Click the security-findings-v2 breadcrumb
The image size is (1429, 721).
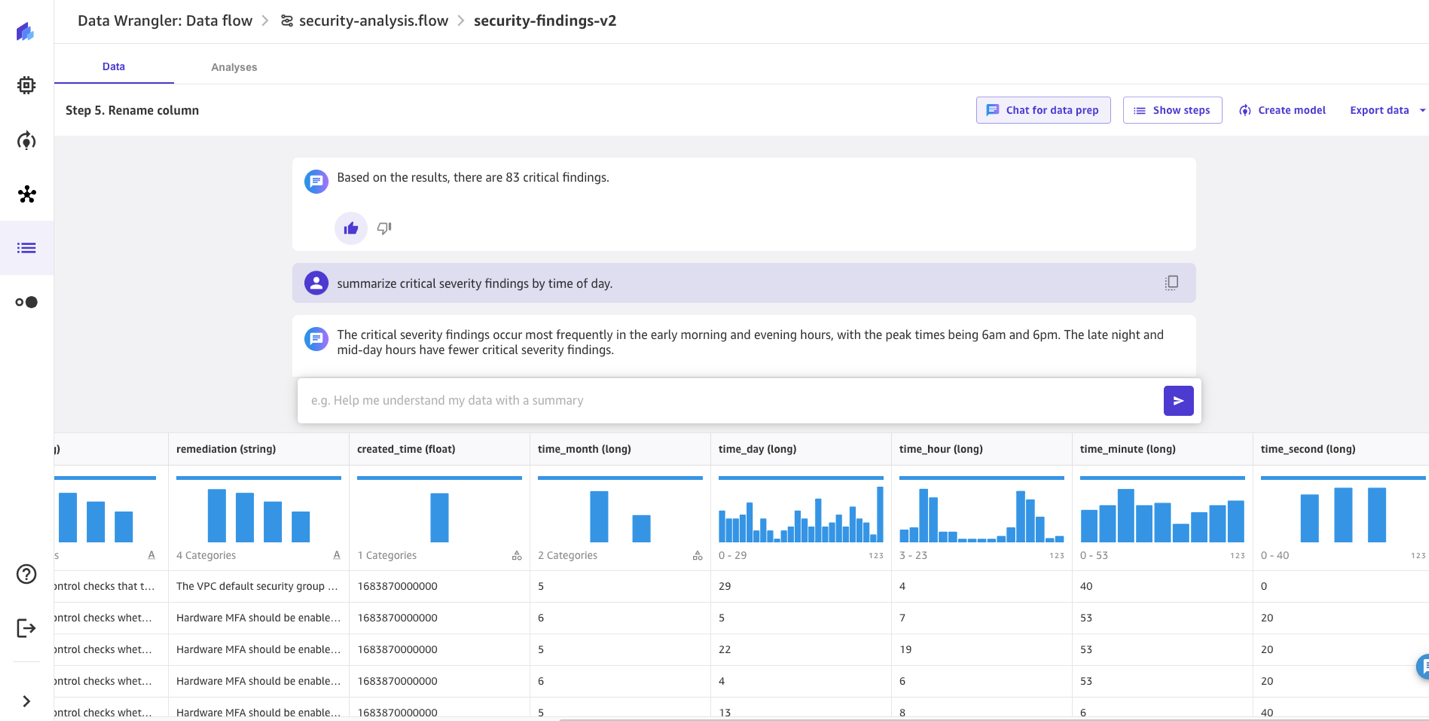tap(545, 20)
